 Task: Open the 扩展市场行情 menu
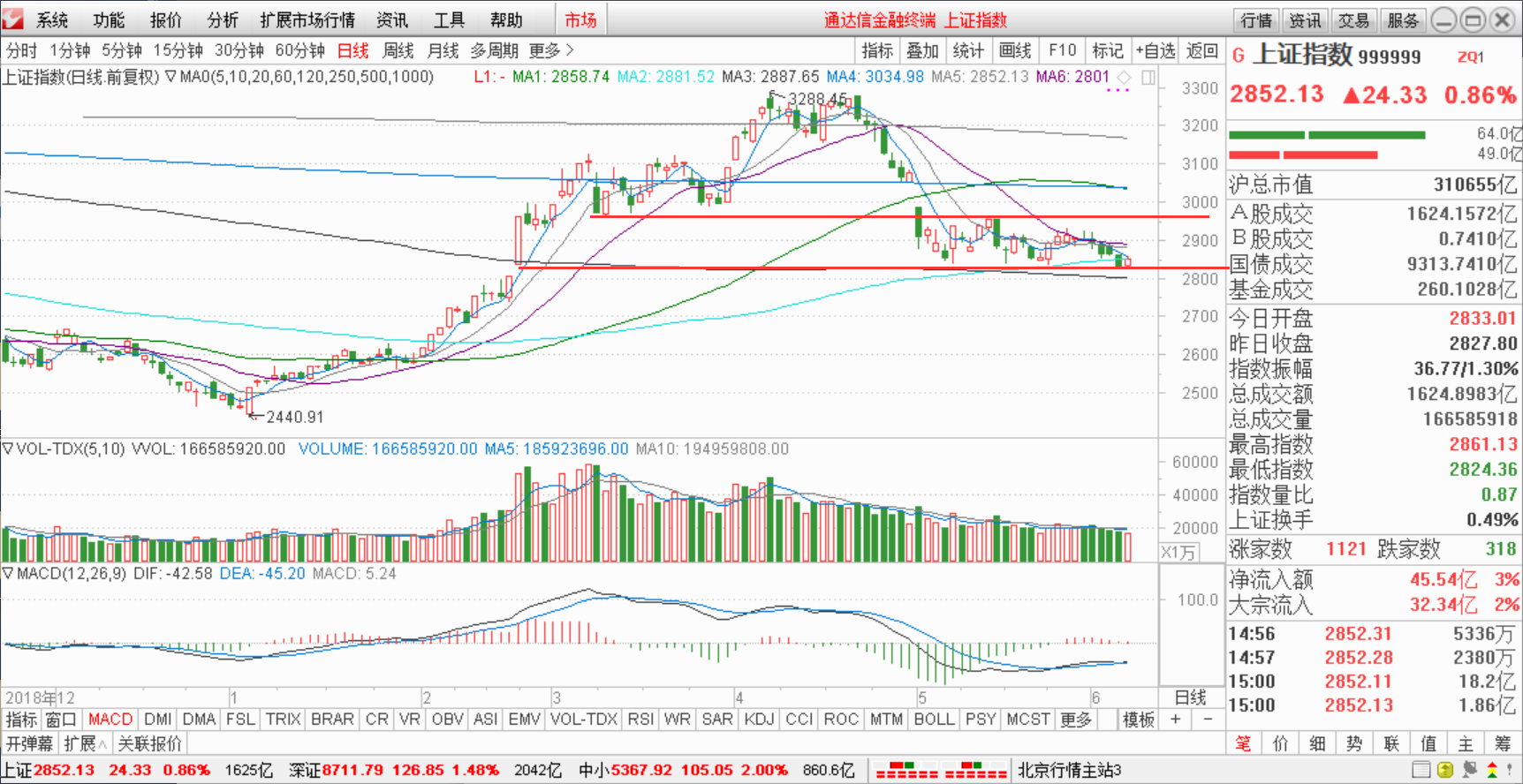pos(307,19)
